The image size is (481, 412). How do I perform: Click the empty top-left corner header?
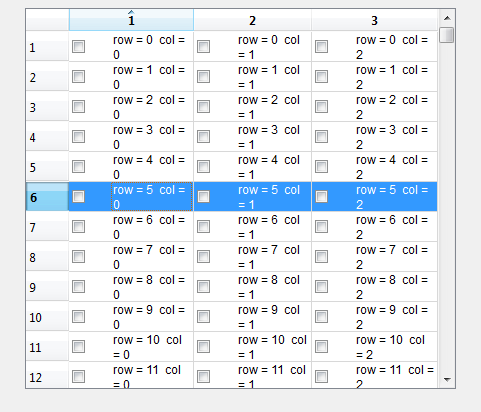click(47, 20)
